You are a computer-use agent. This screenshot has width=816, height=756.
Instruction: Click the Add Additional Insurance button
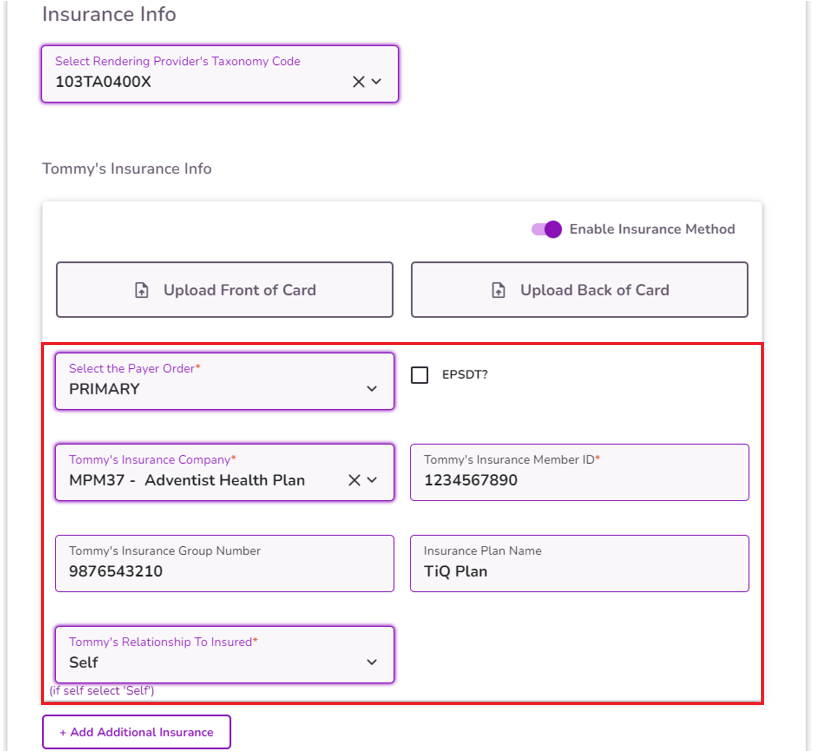pos(136,731)
